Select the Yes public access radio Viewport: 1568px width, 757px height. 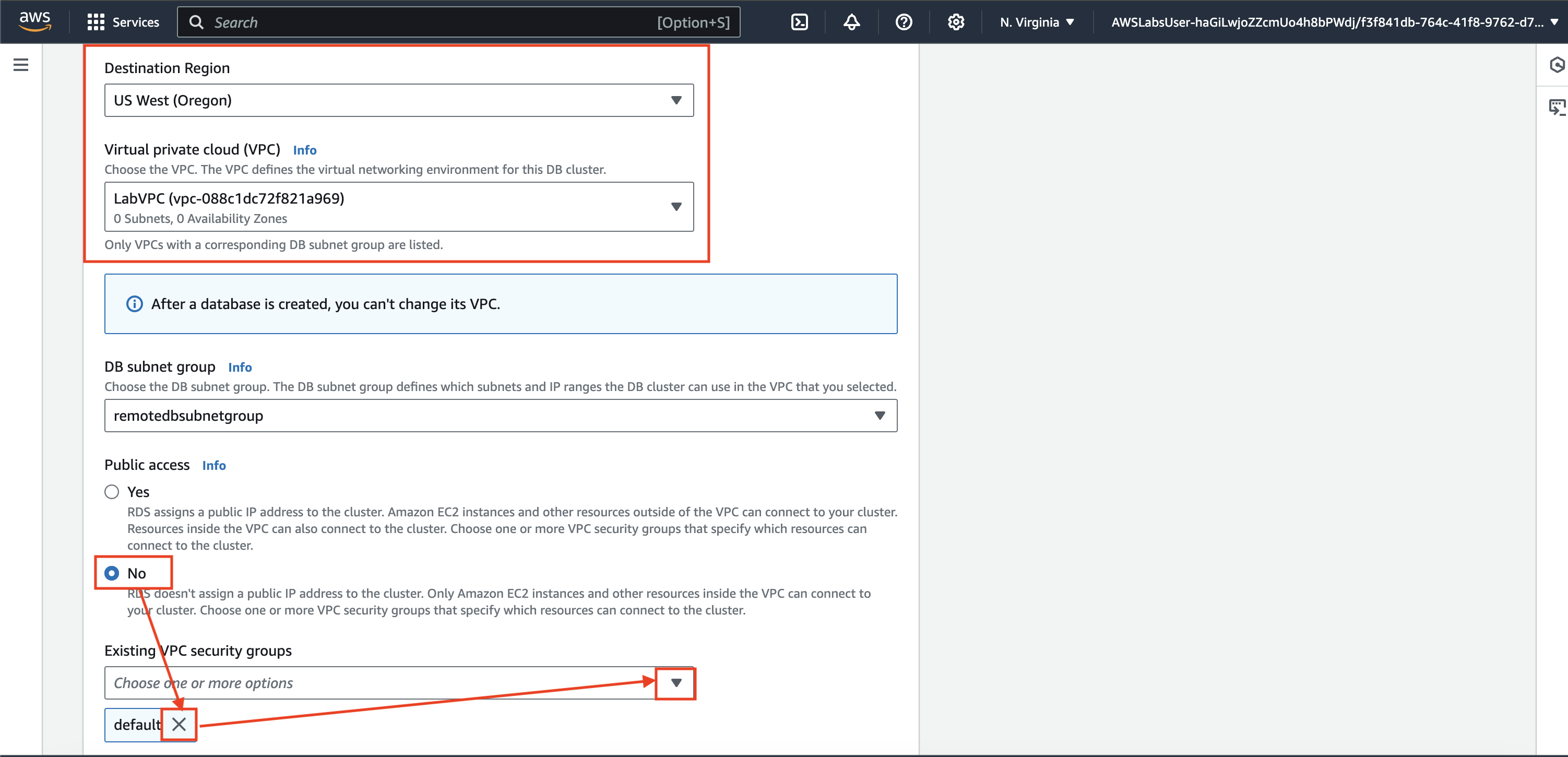111,491
